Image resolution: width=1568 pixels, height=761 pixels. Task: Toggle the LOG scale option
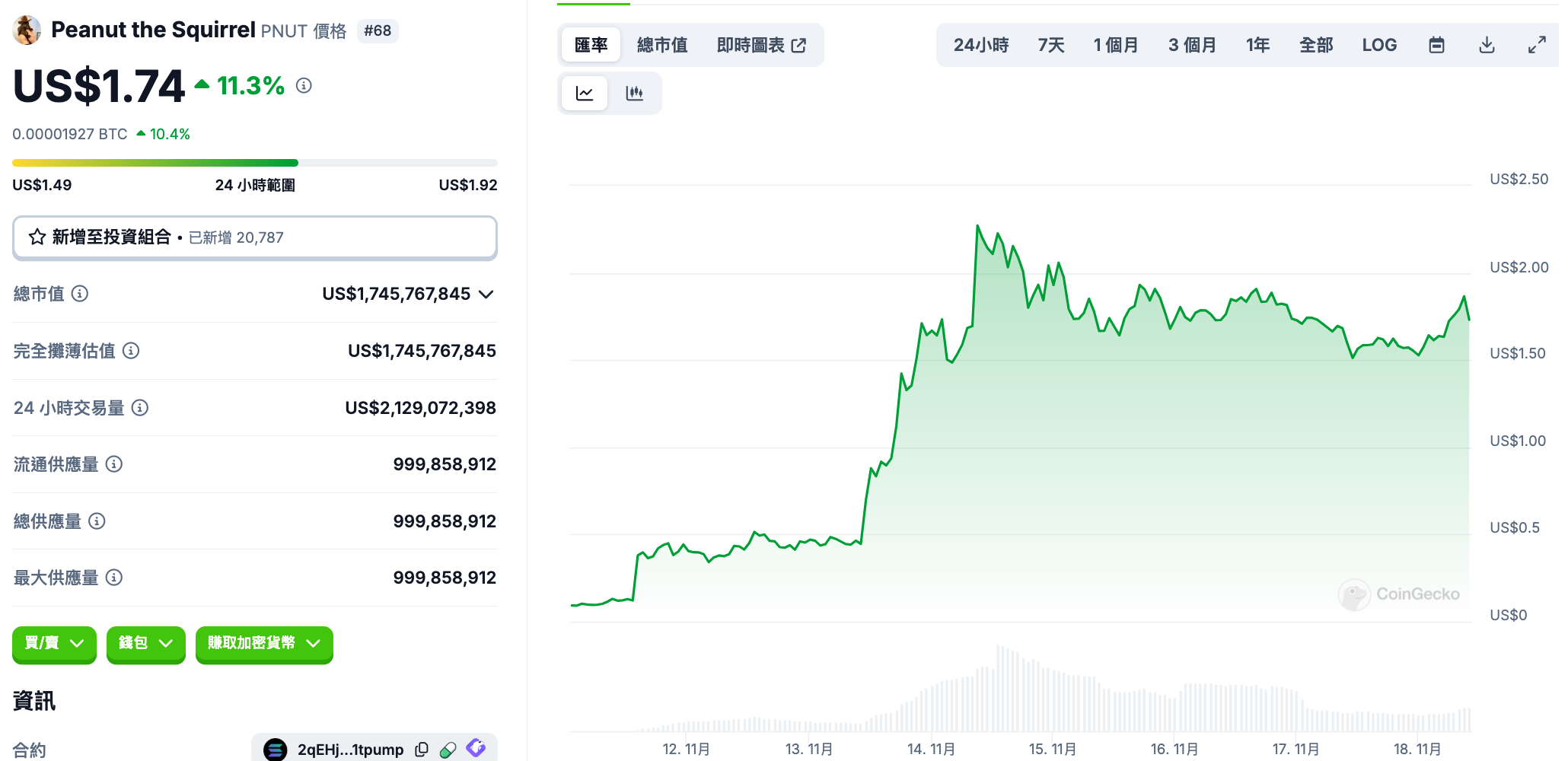[1379, 45]
